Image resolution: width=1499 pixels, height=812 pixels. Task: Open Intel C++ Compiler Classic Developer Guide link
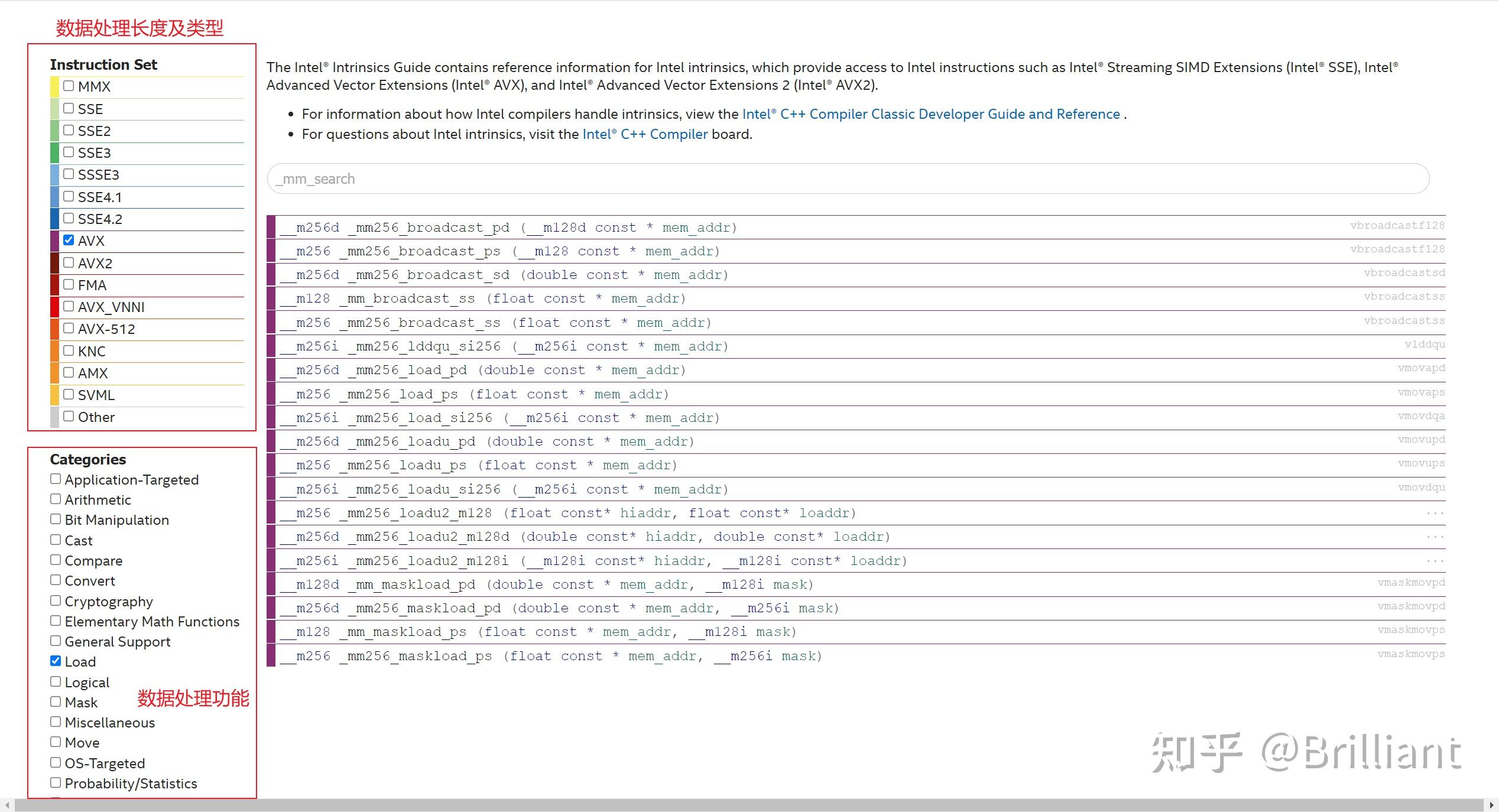[931, 114]
